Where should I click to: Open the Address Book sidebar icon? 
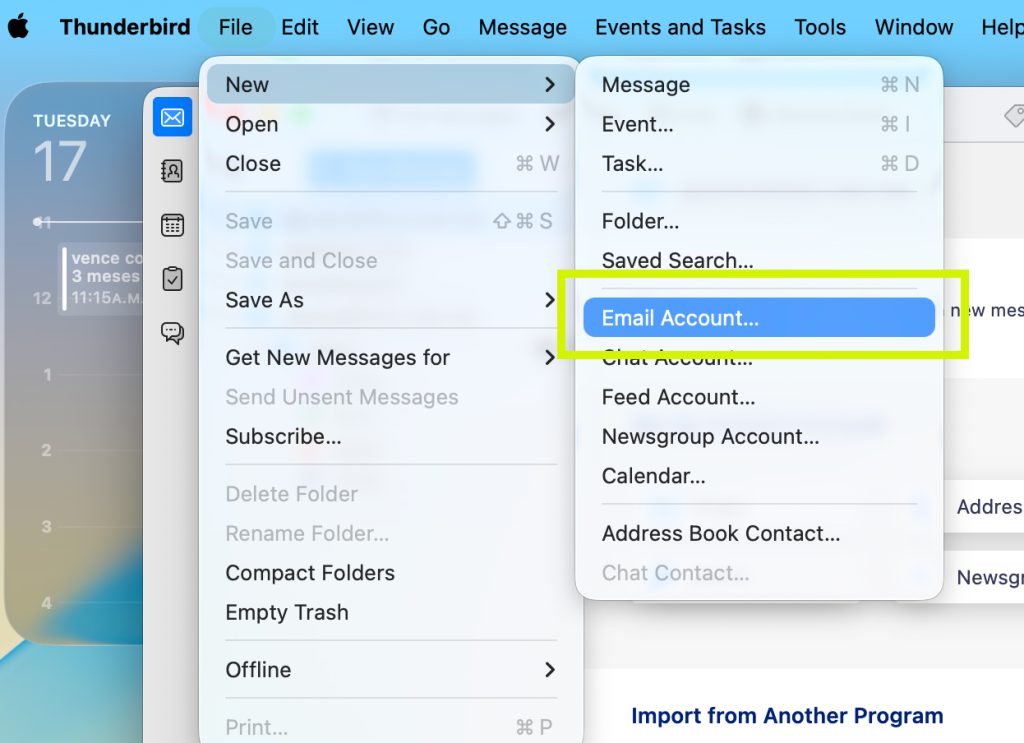pos(172,171)
